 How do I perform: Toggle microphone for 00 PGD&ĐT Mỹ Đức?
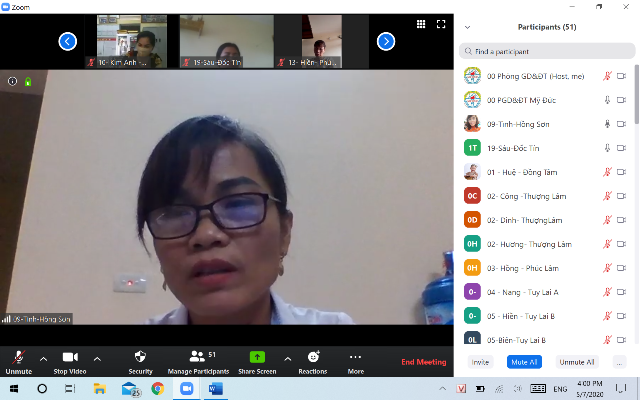[x=607, y=100]
